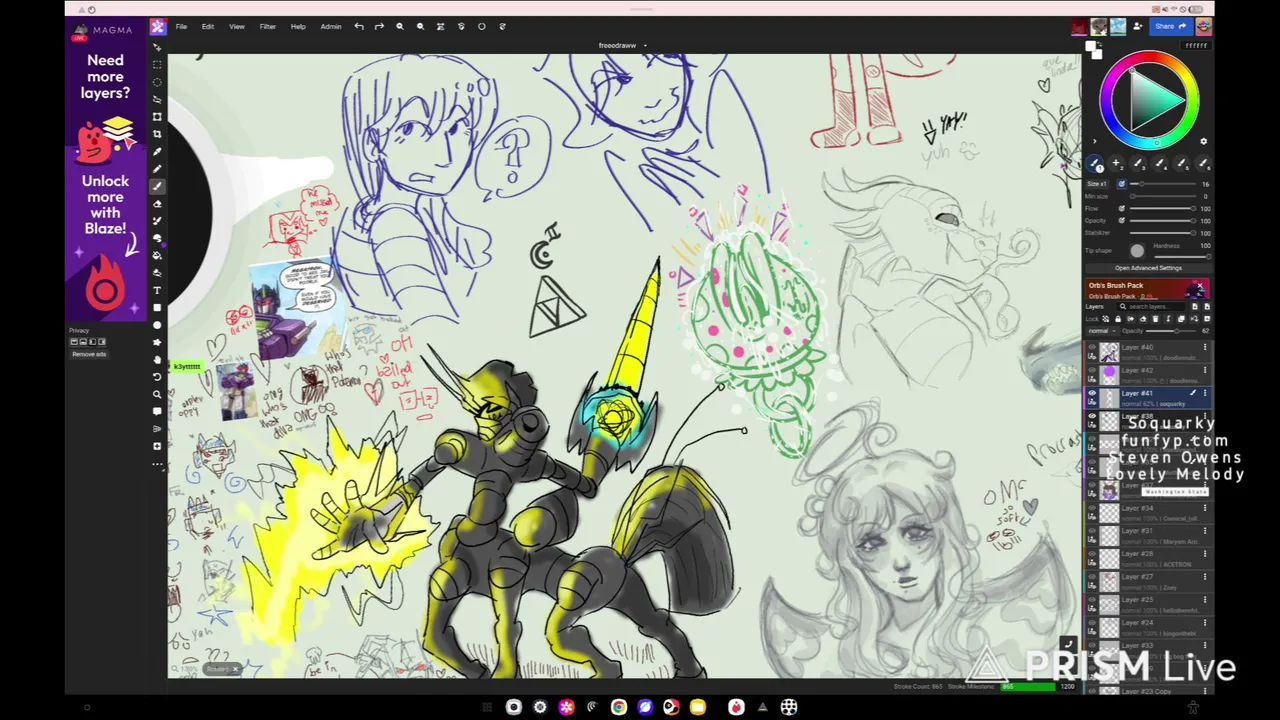
Task: Click the blue Share button
Action: (1169, 26)
